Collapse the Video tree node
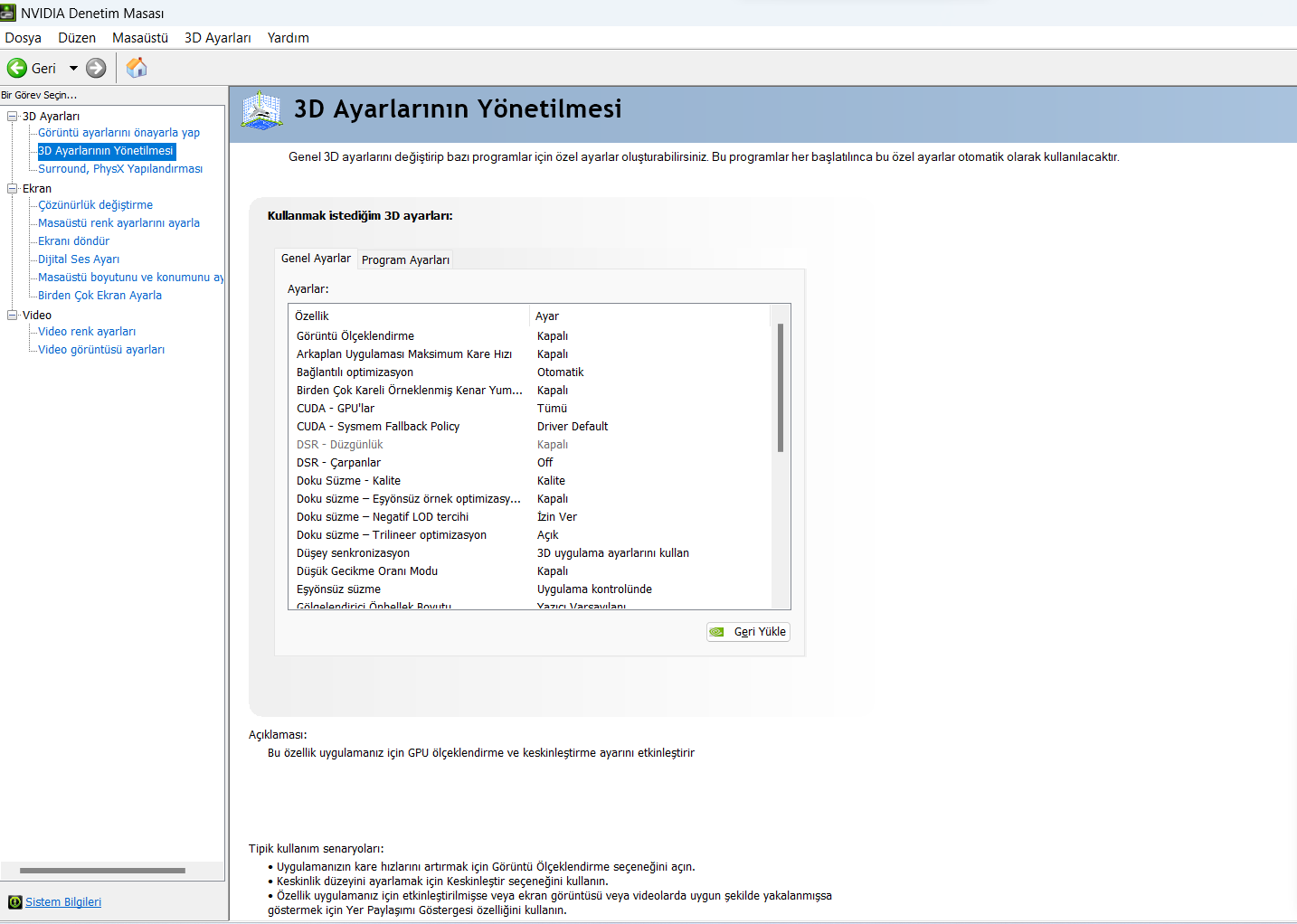1297x924 pixels. point(13,315)
